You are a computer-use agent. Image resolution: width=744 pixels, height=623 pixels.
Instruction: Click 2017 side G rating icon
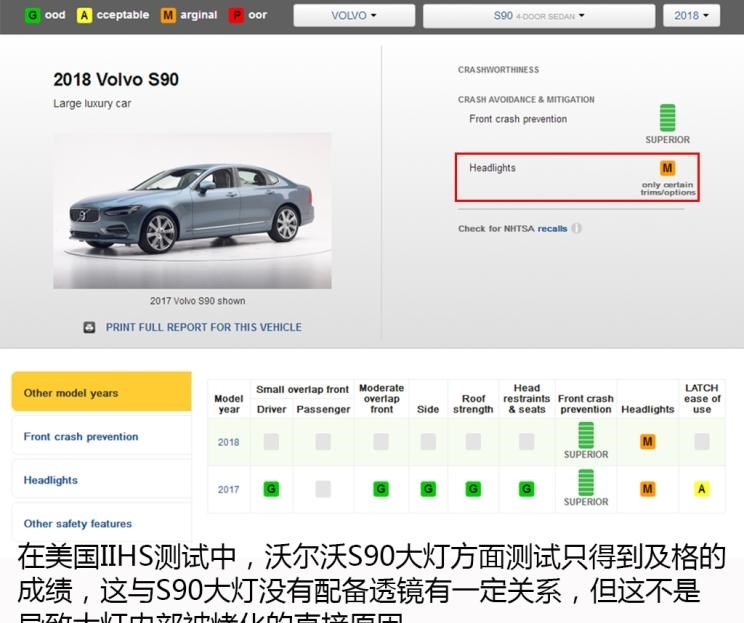pos(428,489)
